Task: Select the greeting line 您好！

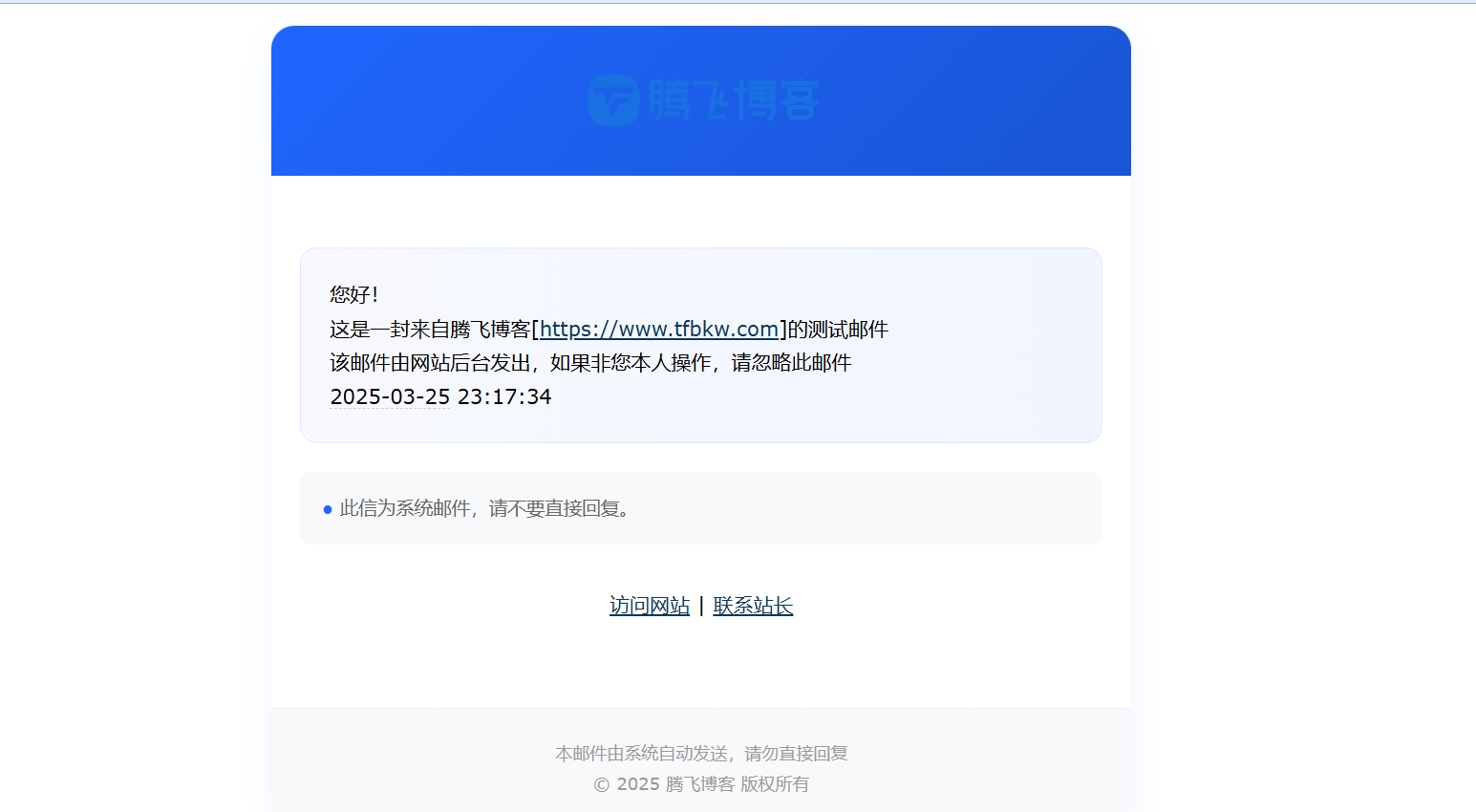Action: tap(353, 294)
